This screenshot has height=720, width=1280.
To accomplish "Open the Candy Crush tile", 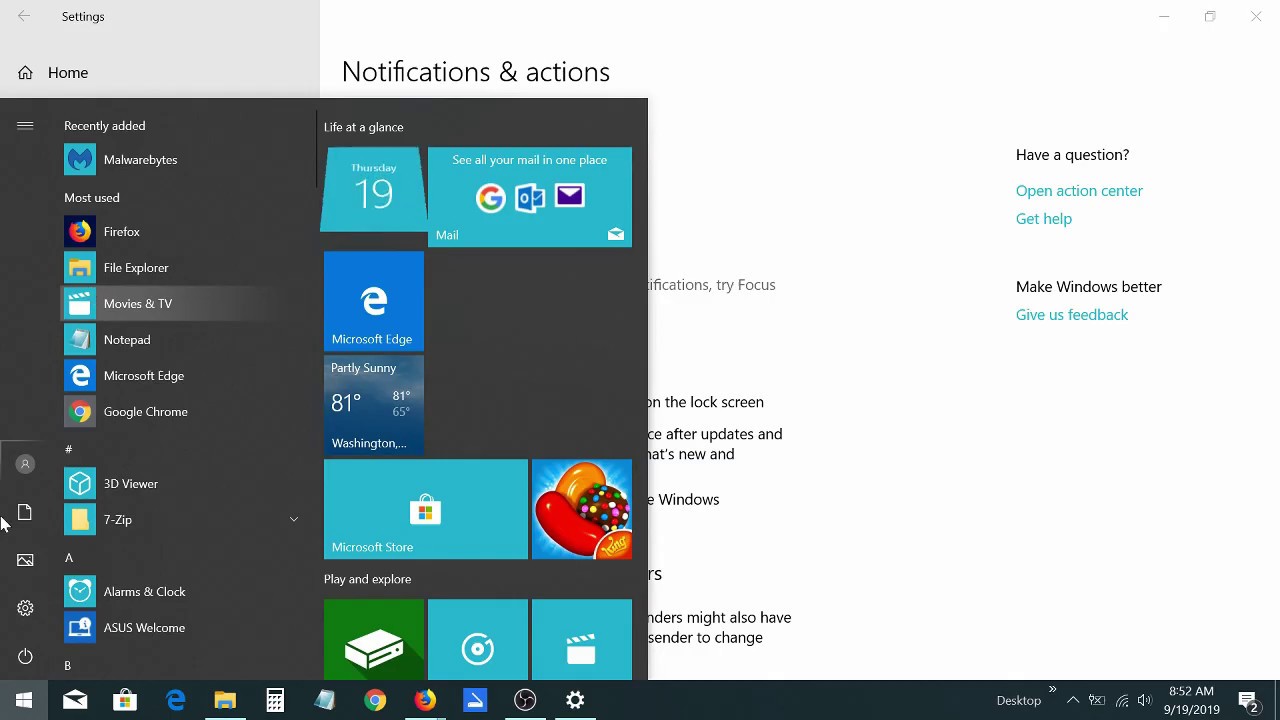I will [582, 509].
